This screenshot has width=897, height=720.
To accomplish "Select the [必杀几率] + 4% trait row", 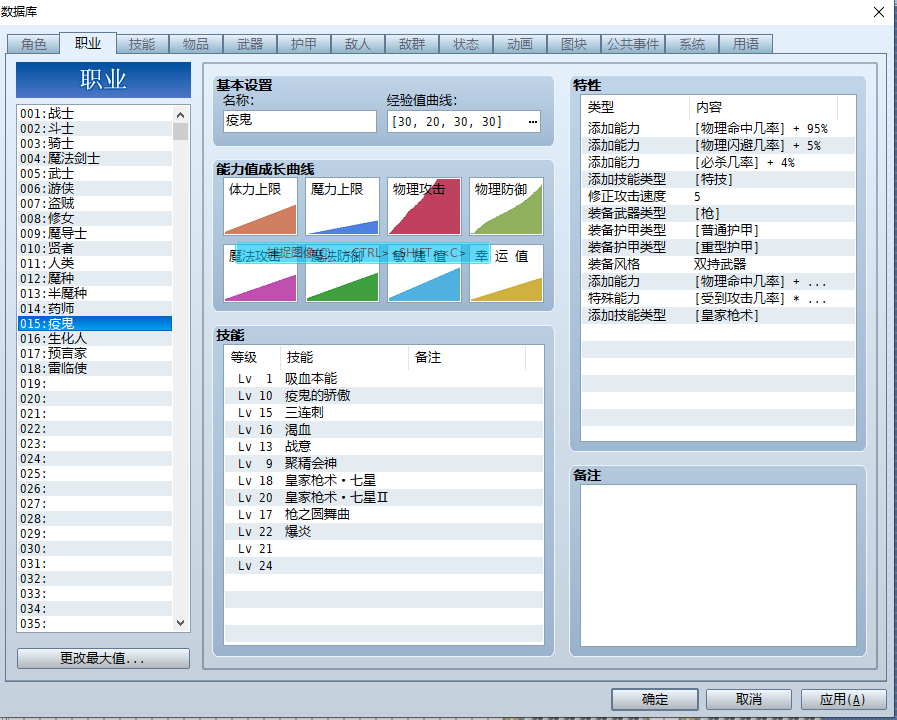I will (718, 162).
